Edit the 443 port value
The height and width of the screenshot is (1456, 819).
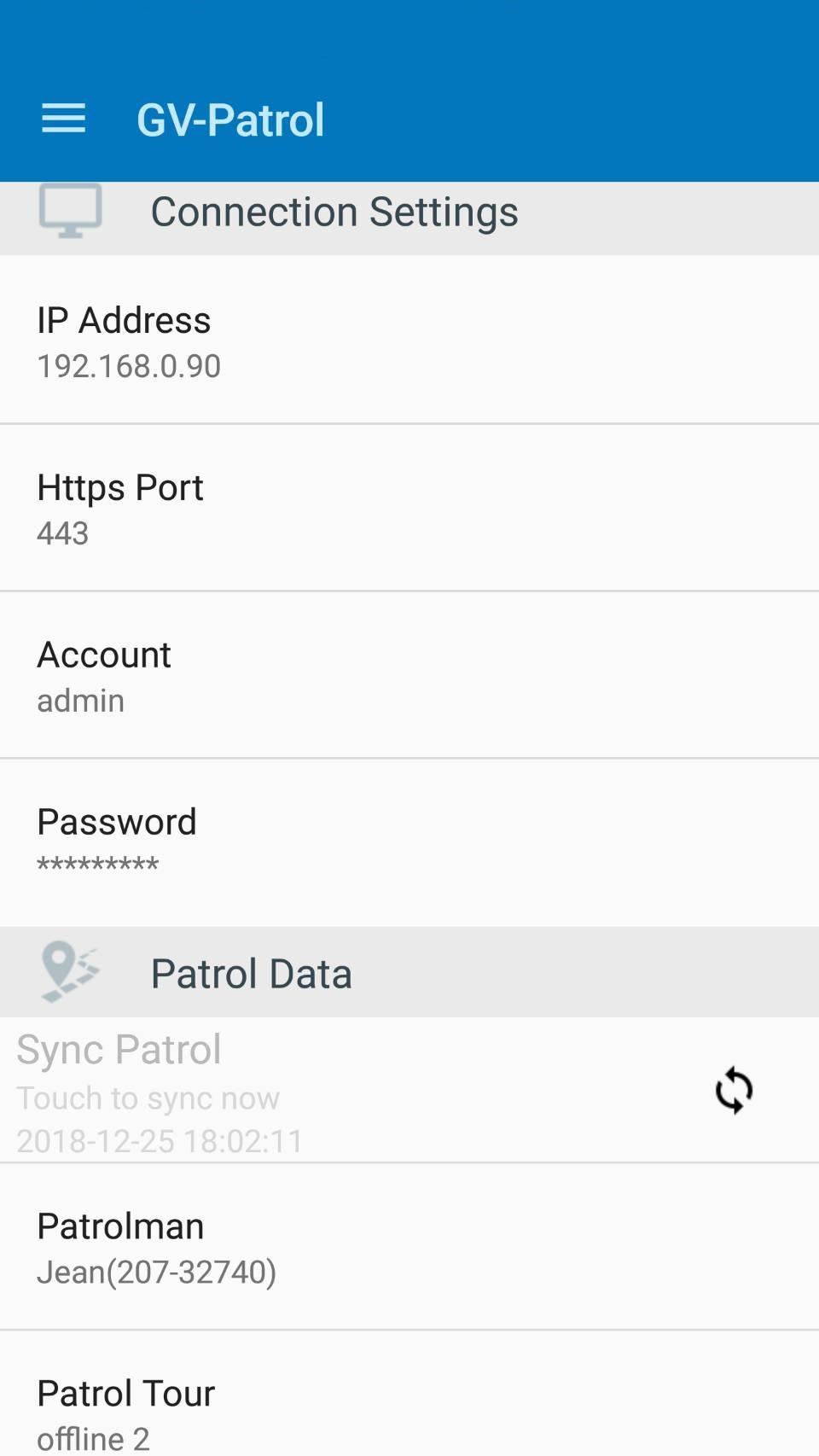click(63, 533)
